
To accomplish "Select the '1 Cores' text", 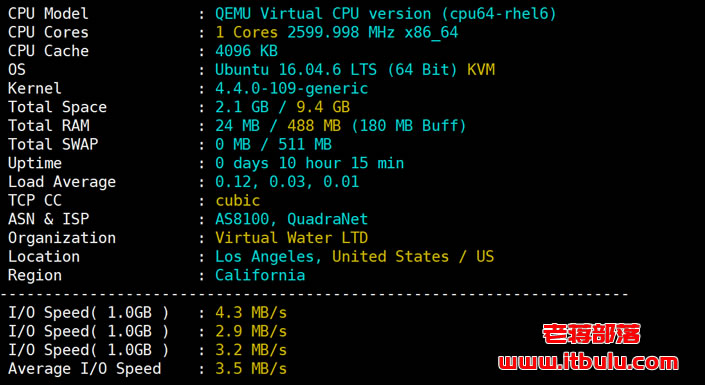I will pyautogui.click(x=246, y=32).
